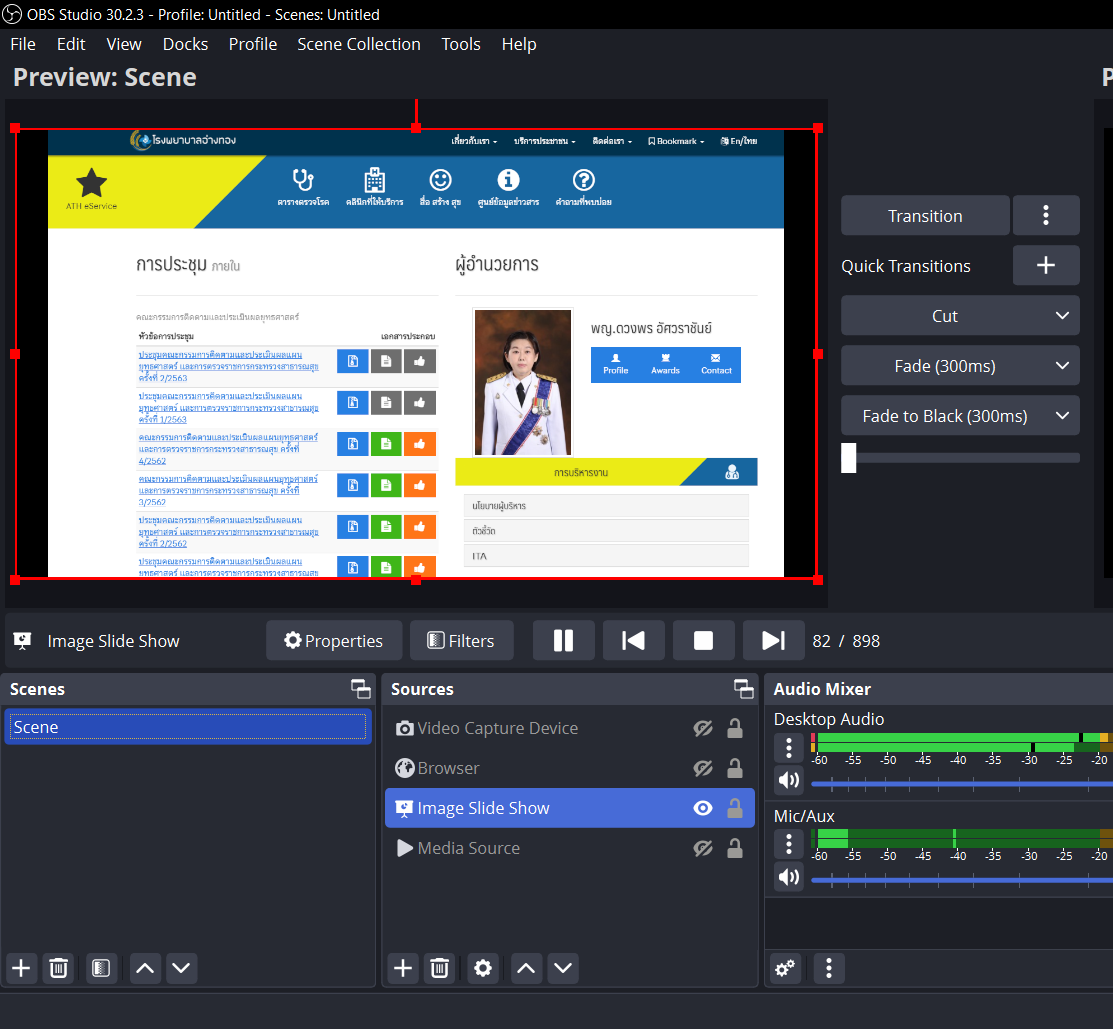1113x1029 pixels.
Task: Toggle lock on Image Slide Show source
Action: pos(735,808)
